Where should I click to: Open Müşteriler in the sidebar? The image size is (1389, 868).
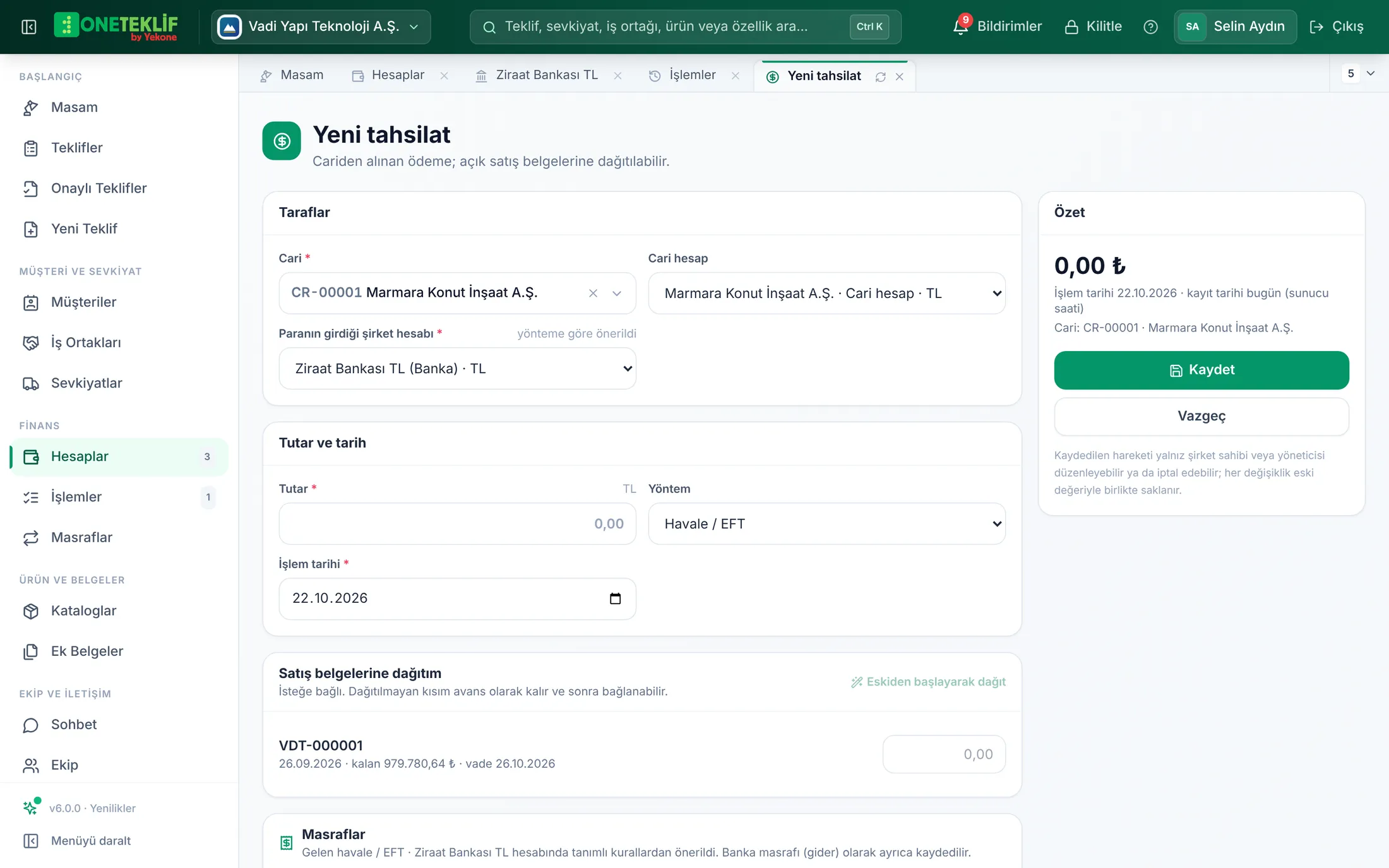click(x=119, y=302)
